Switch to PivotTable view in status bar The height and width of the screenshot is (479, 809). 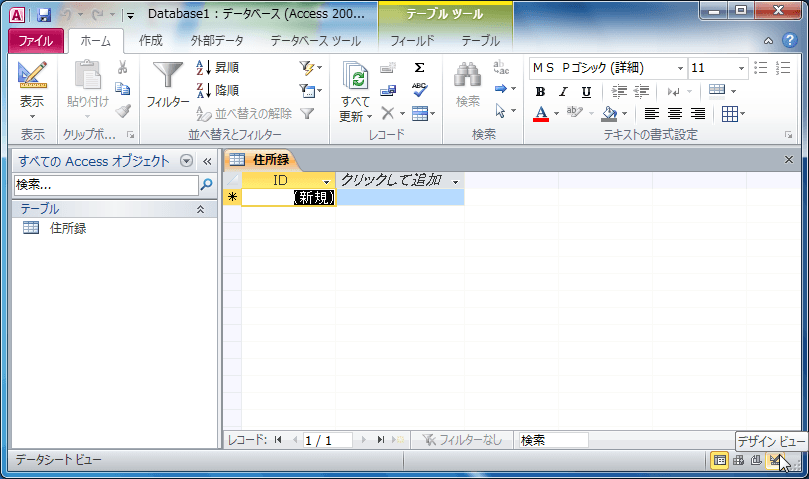tap(738, 460)
